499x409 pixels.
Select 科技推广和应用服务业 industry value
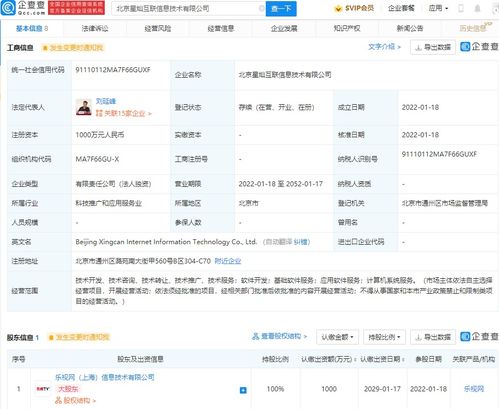click(x=109, y=203)
